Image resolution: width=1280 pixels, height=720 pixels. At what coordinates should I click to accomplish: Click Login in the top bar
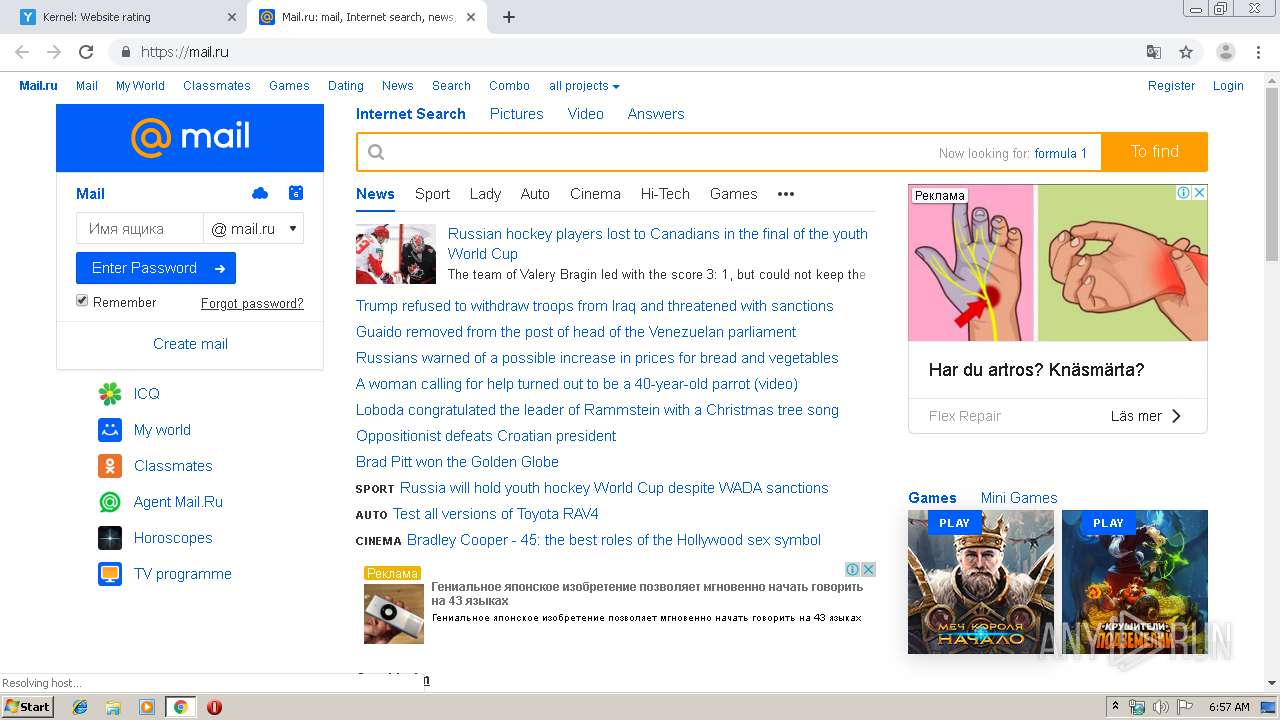click(1228, 86)
